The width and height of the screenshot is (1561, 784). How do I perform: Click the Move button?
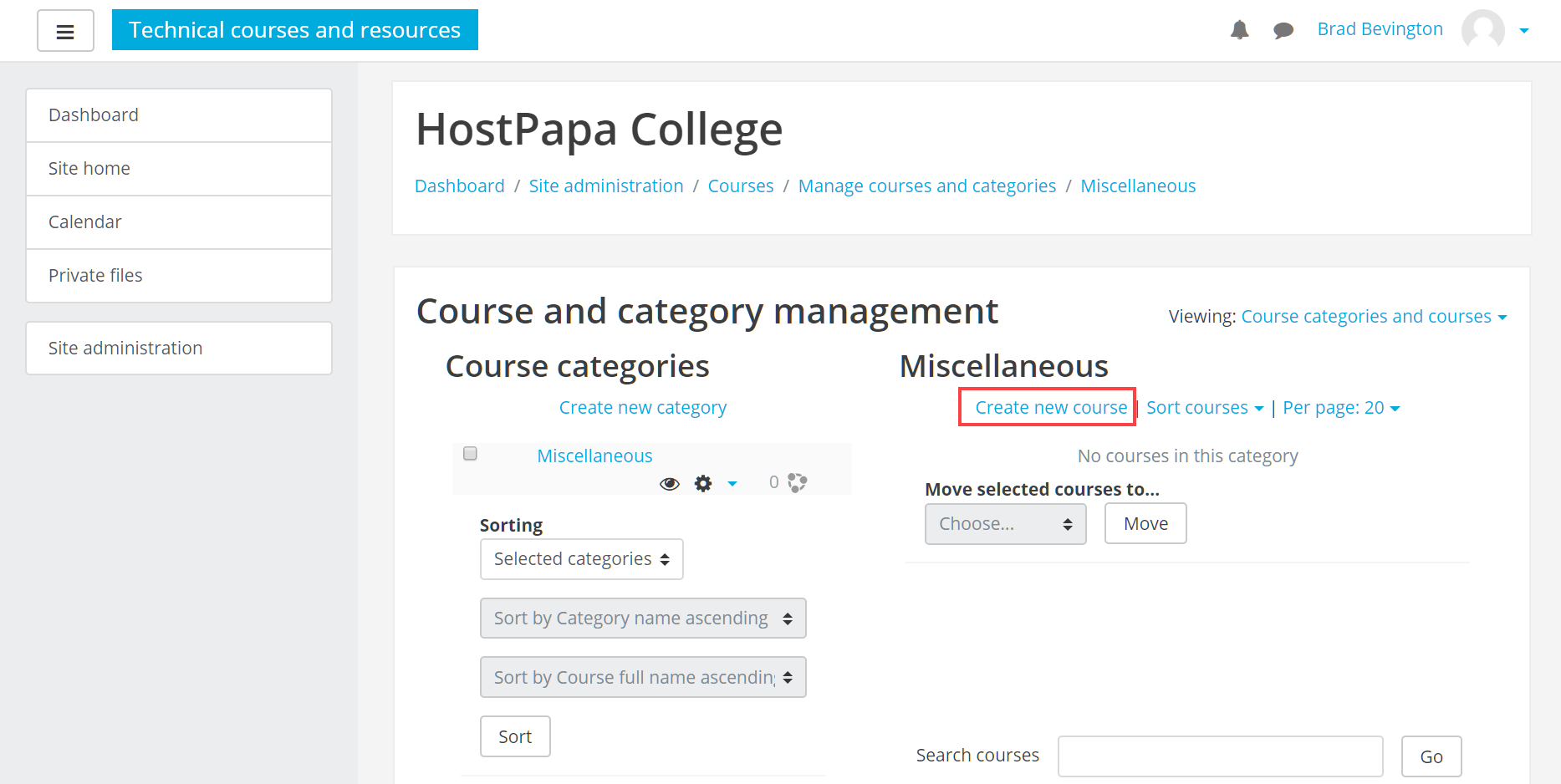coord(1145,524)
